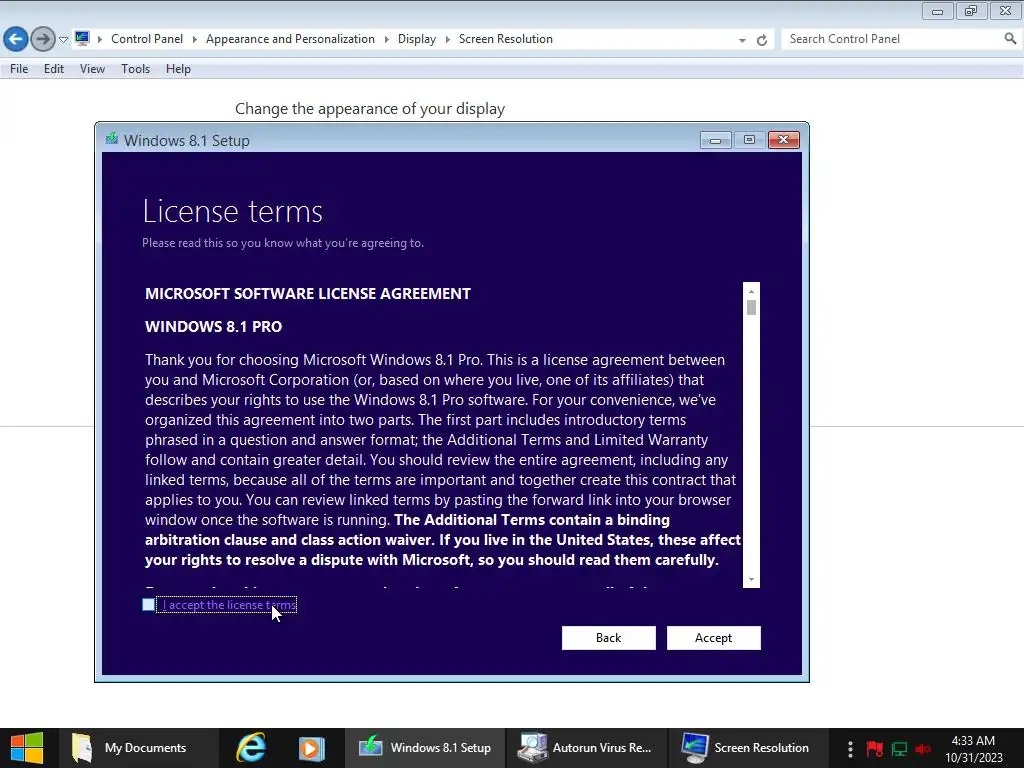Viewport: 1024px width, 768px height.
Task: Select Appearance and Personalization breadcrumb
Action: (290, 39)
